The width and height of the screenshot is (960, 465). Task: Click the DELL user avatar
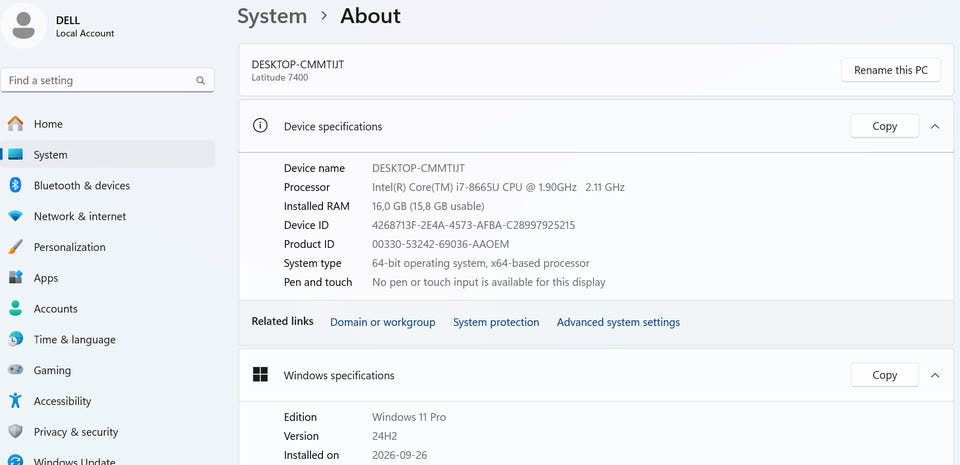tap(23, 26)
